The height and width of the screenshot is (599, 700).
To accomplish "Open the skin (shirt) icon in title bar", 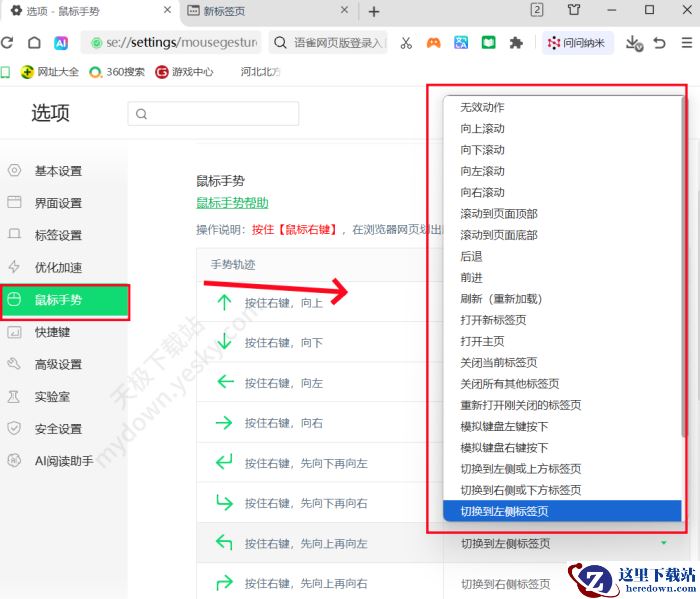I will (x=574, y=10).
